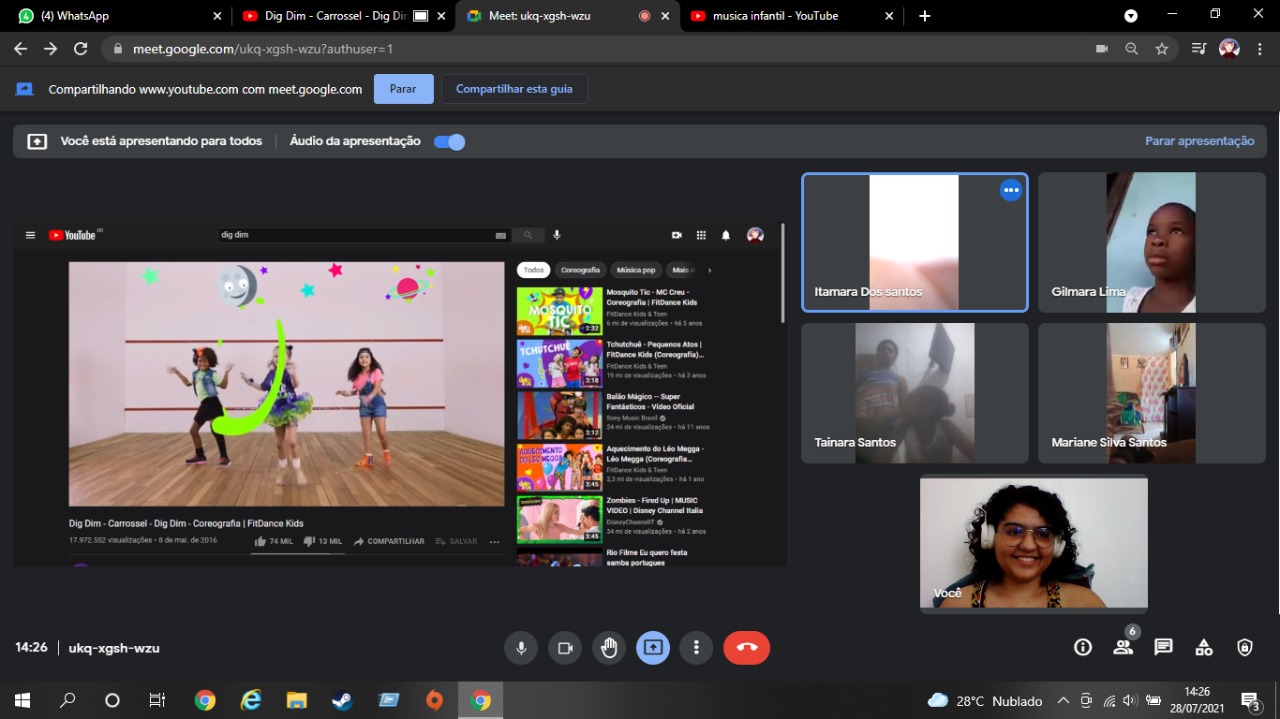1280x719 pixels.
Task: Click the raise hand icon
Action: pos(609,648)
